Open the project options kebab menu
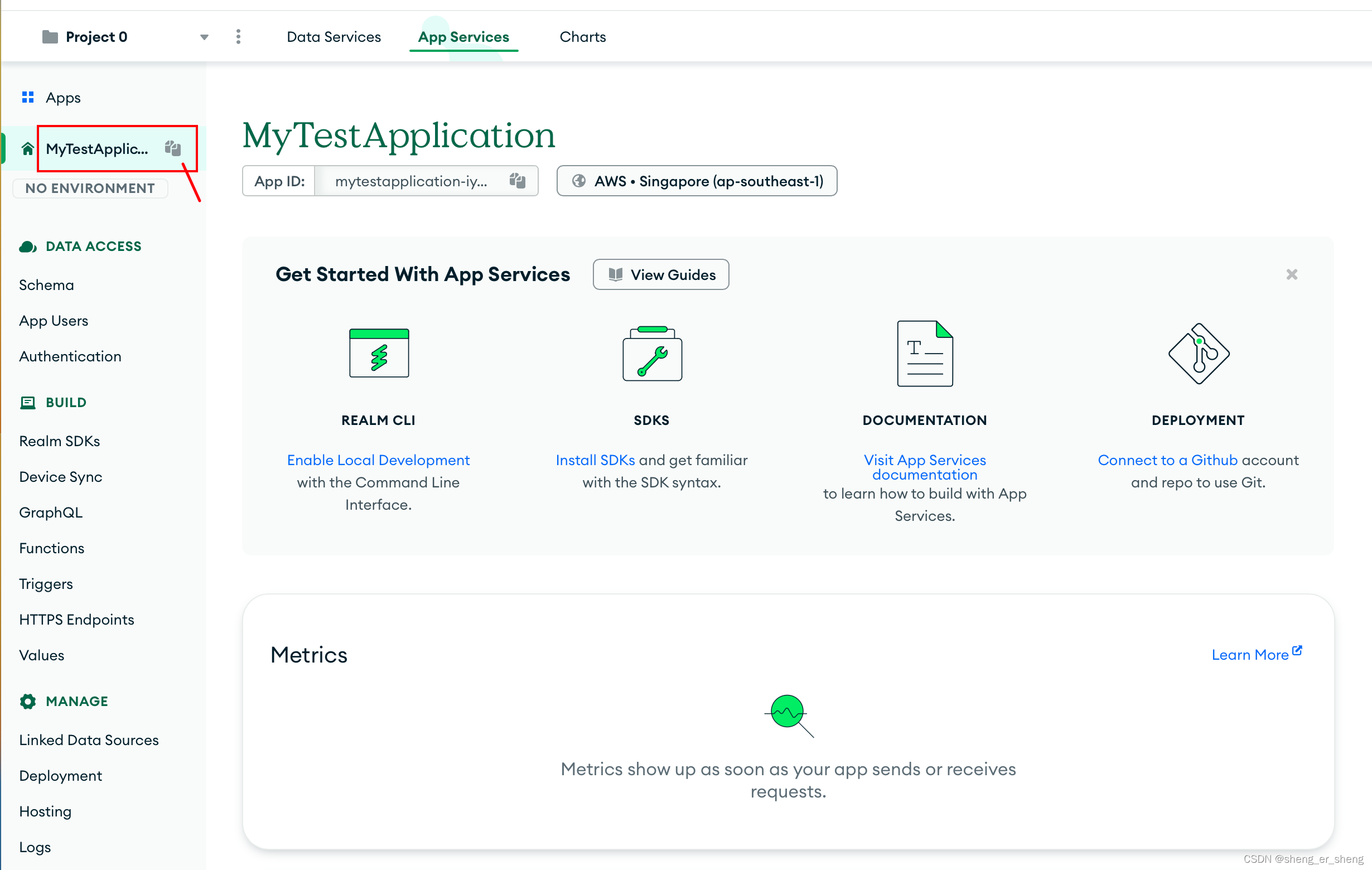 238,37
